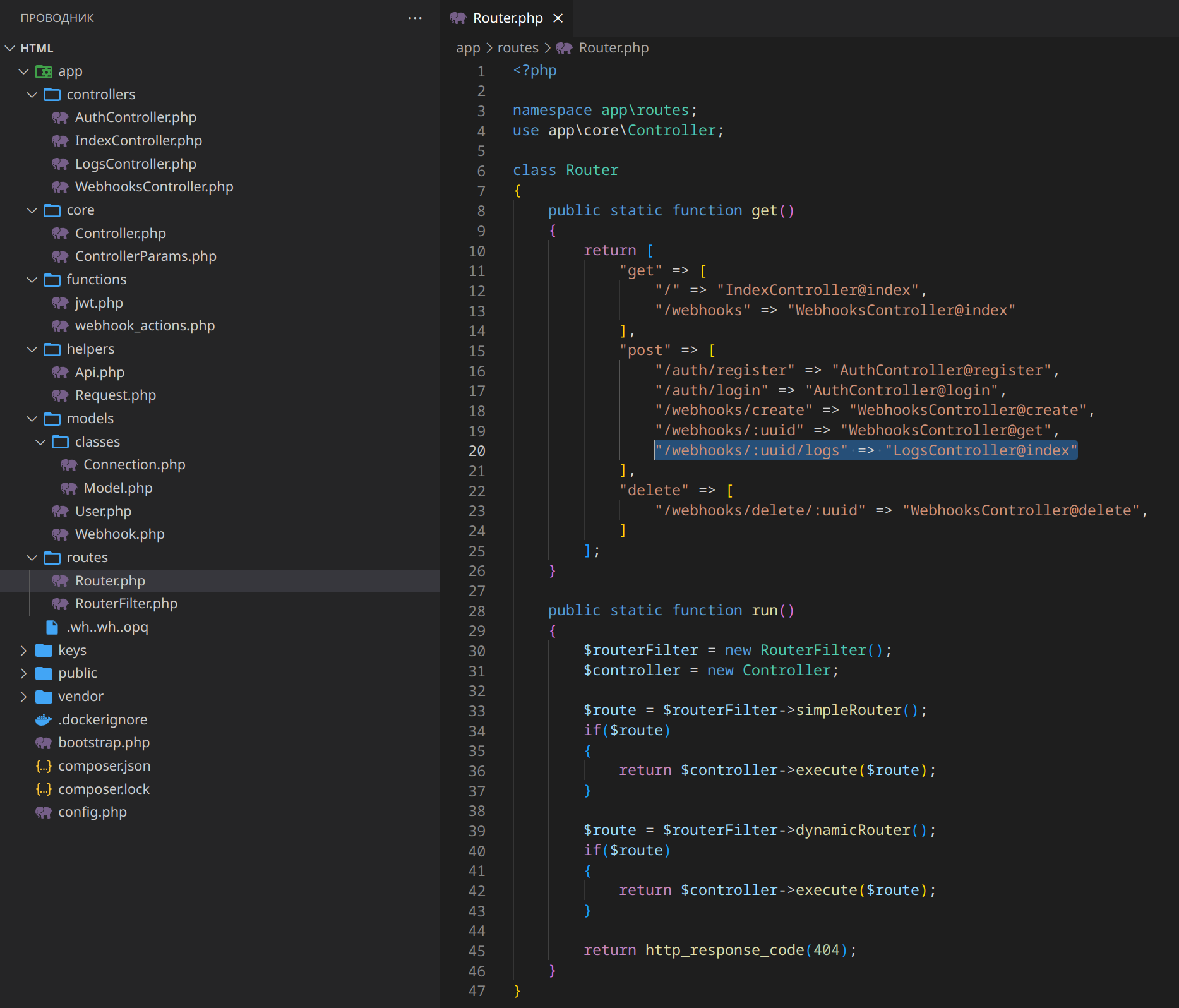This screenshot has width=1179, height=1008.
Task: Collapse the app folder chevron
Action: click(x=23, y=71)
